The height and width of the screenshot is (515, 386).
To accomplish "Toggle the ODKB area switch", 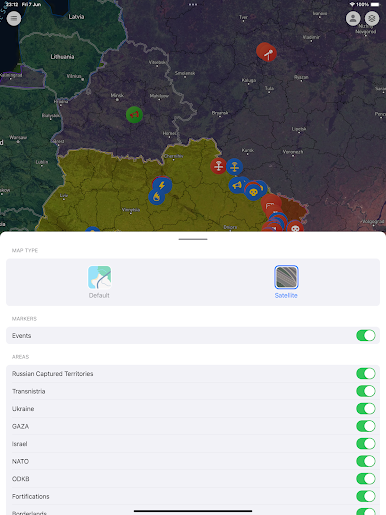I will coord(366,479).
